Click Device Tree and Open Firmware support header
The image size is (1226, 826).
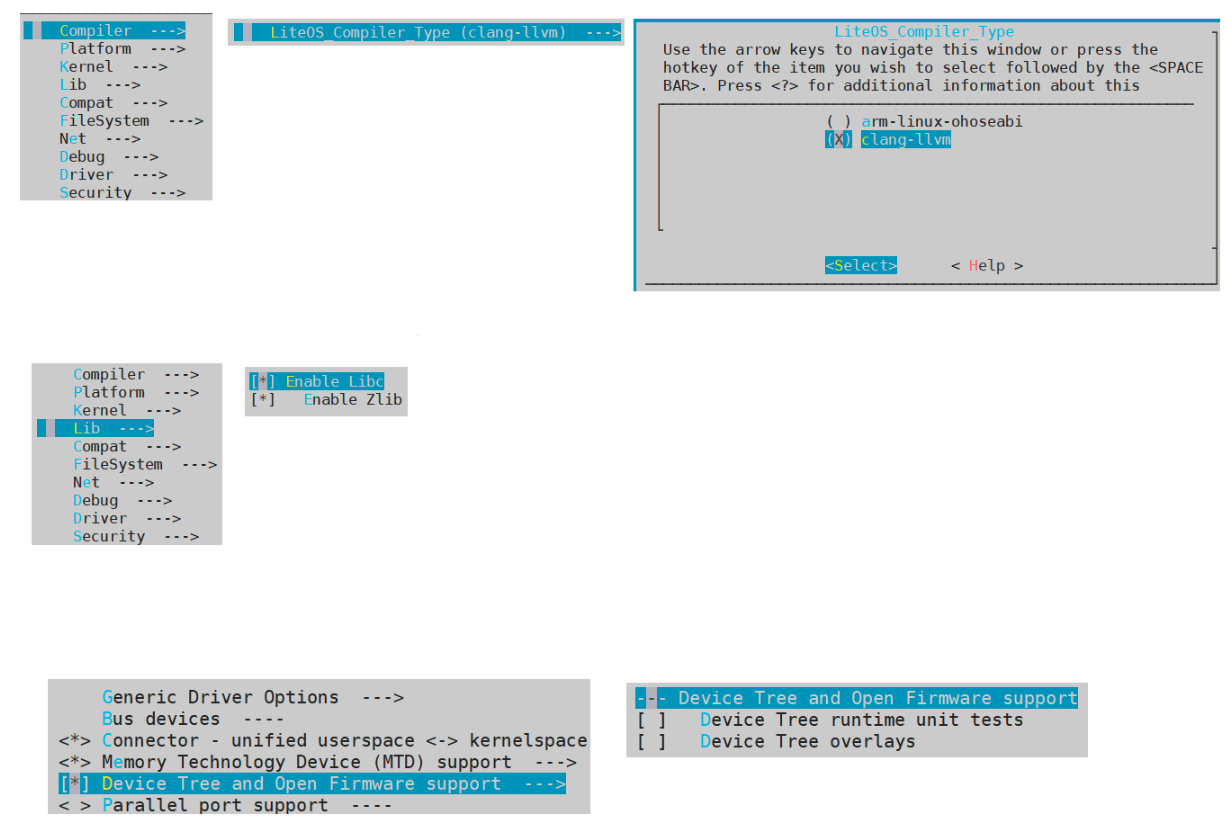[x=857, y=698]
